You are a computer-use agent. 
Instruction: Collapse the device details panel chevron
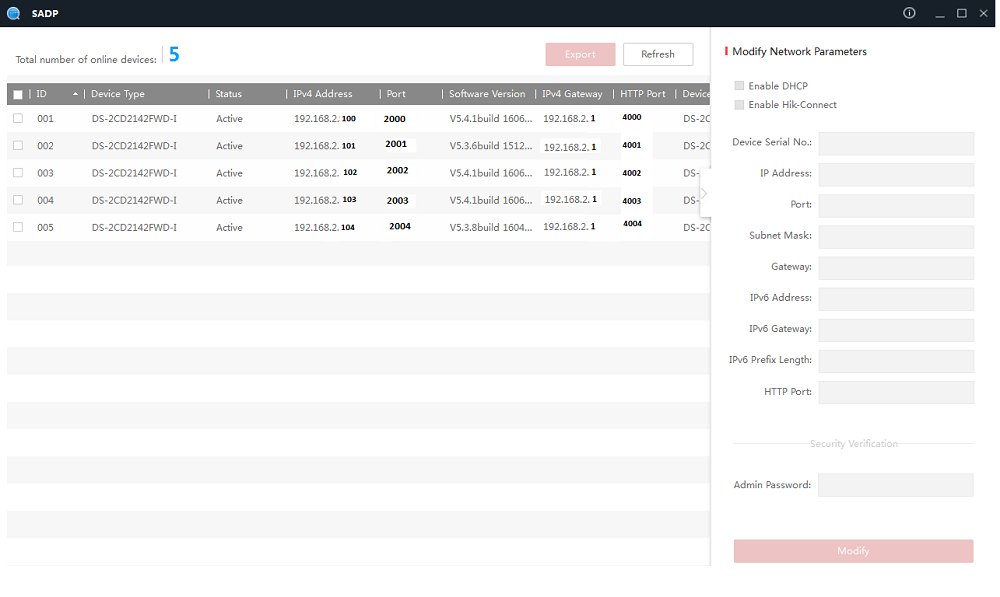(x=704, y=193)
